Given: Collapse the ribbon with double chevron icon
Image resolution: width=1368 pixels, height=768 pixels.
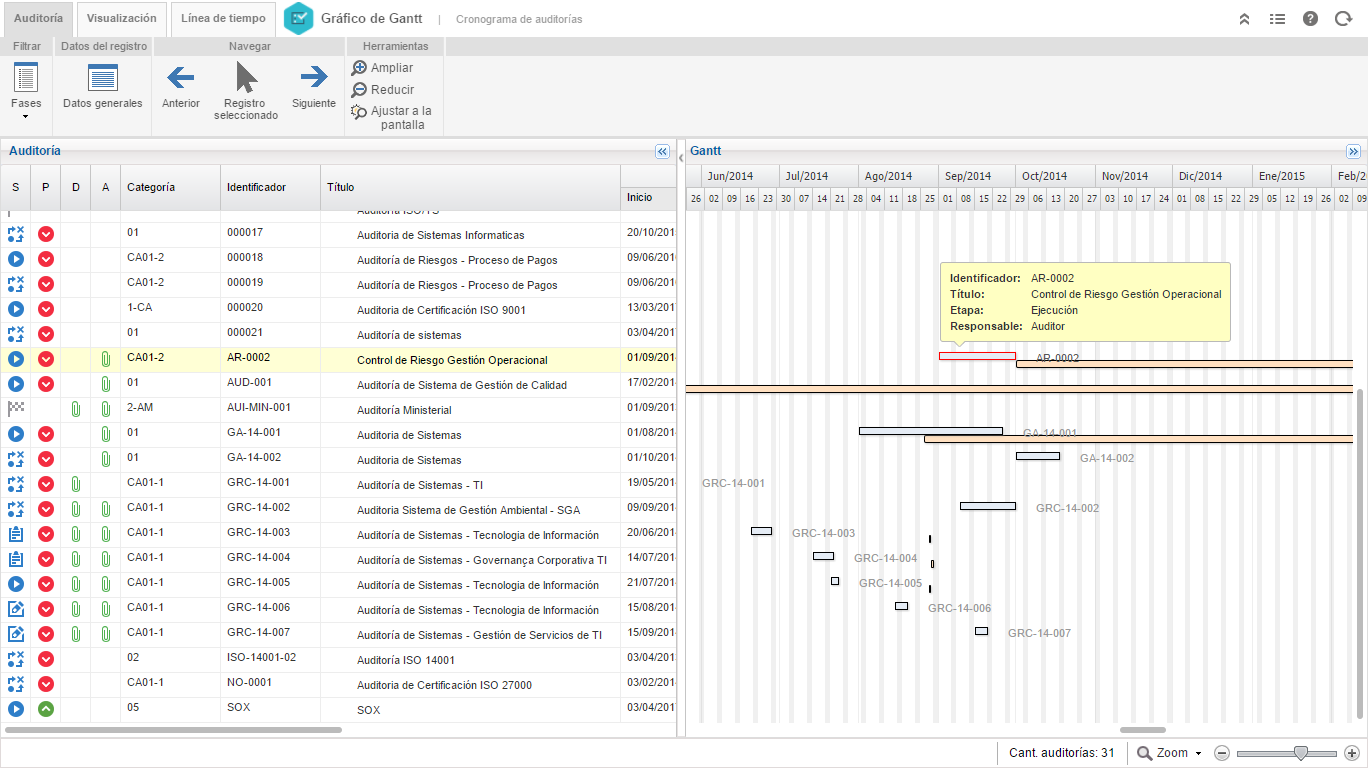Looking at the screenshot, I should tap(1245, 19).
